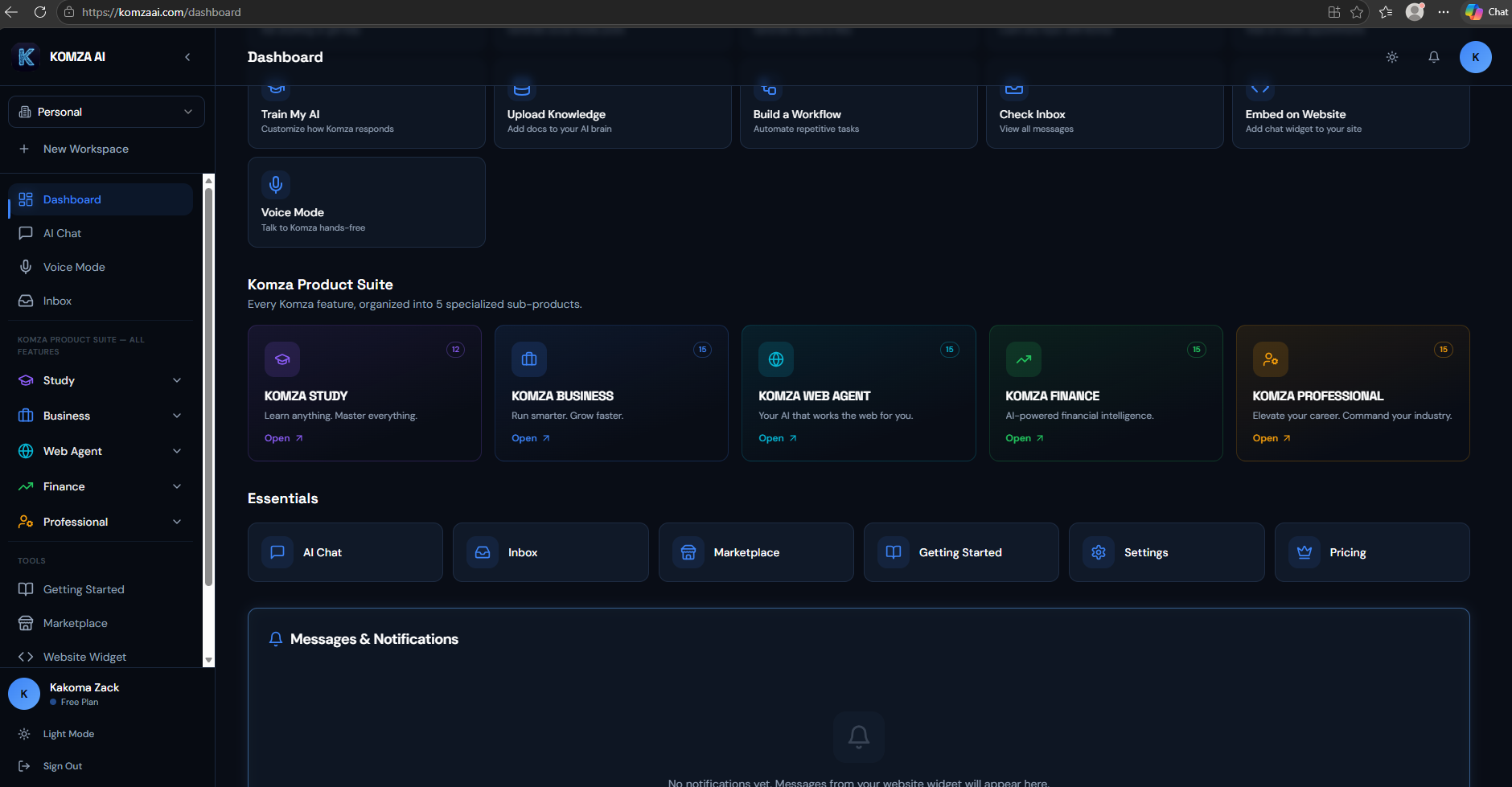The image size is (1512, 787).
Task: Click the Study graduation cap sidebar icon
Action: [x=26, y=380]
